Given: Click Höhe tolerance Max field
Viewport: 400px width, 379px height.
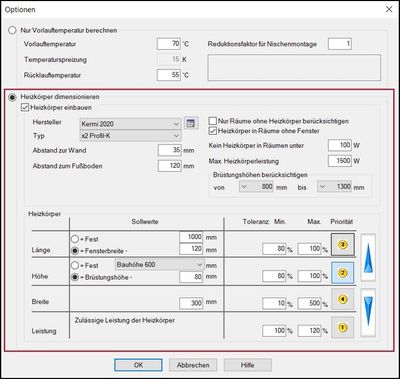Looking at the screenshot, I should pos(309,276).
